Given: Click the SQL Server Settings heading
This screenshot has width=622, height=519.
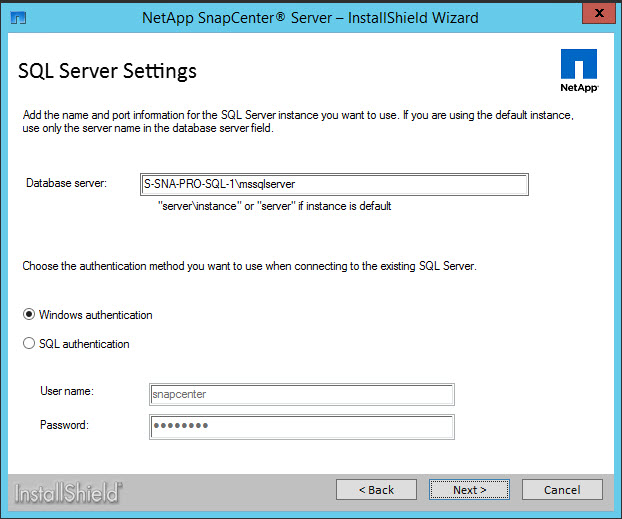Looking at the screenshot, I should click(x=107, y=71).
